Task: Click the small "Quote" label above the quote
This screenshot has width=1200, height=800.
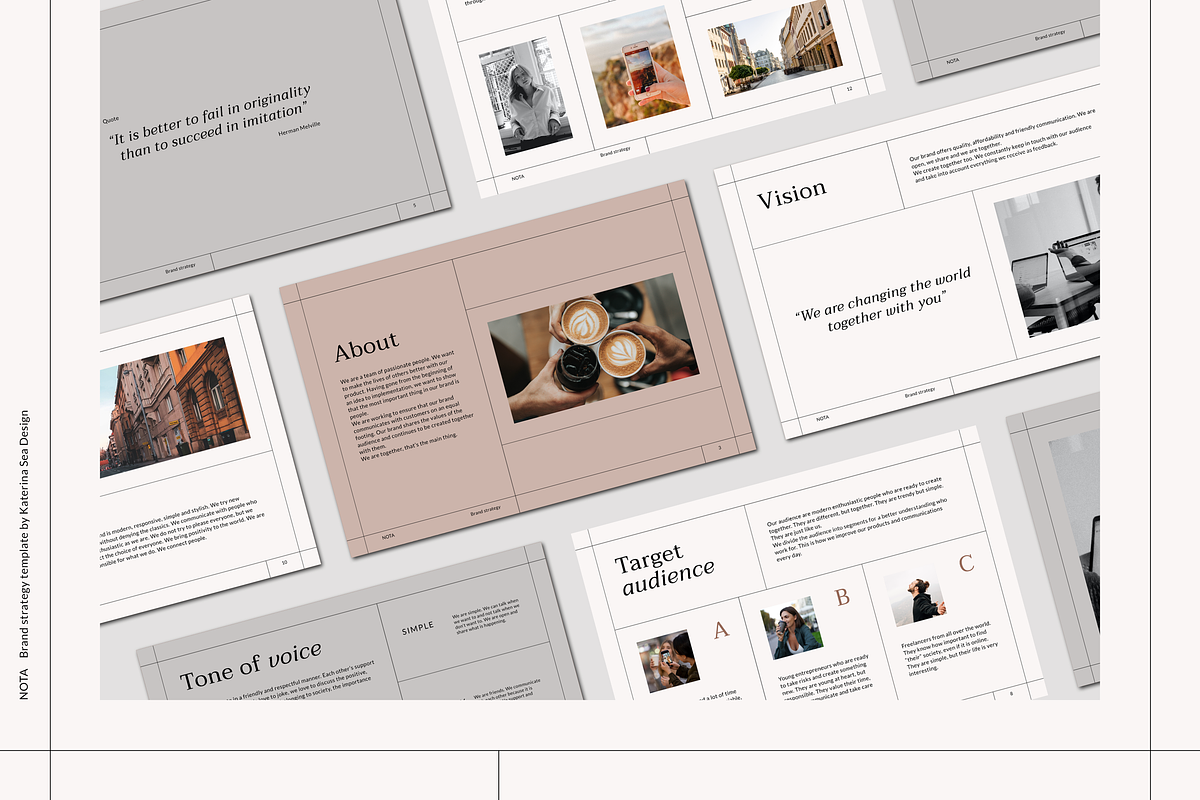Action: (111, 119)
